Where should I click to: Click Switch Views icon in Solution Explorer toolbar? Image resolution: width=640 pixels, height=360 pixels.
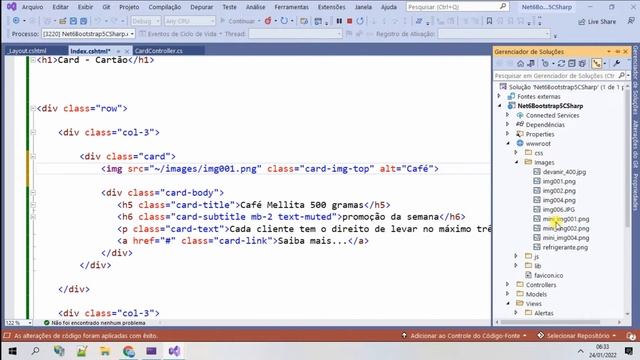[x=531, y=63]
